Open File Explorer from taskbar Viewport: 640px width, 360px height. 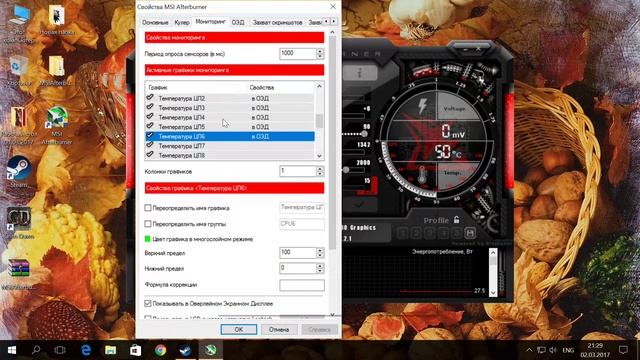click(111, 350)
